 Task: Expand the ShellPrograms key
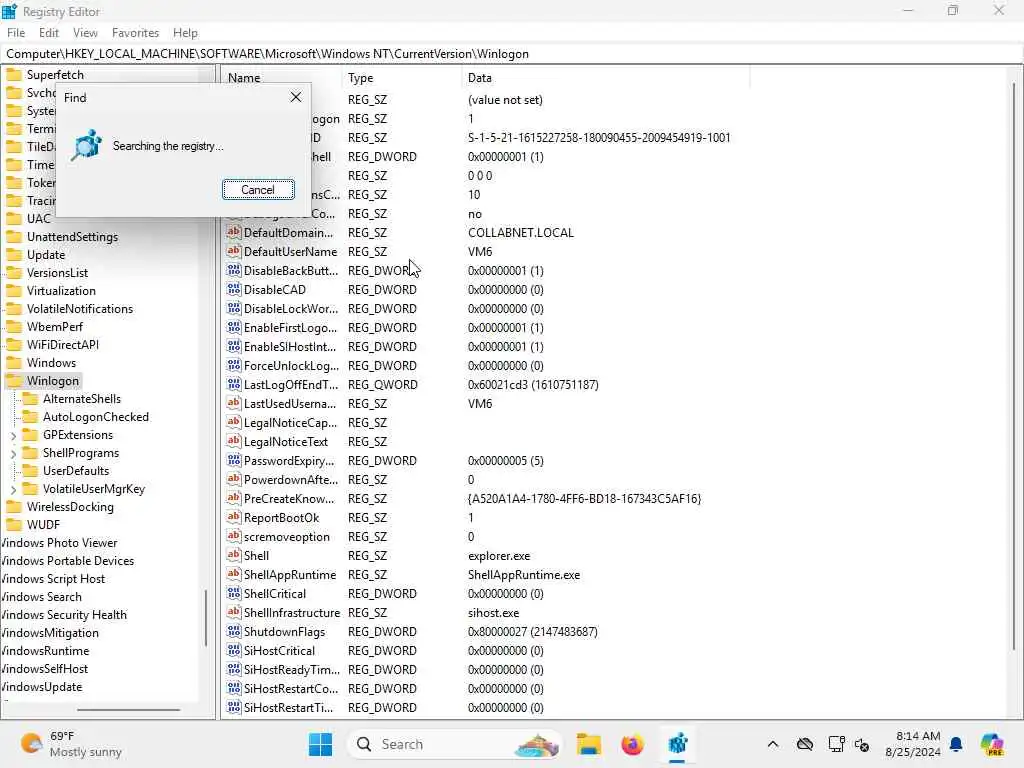(x=14, y=453)
